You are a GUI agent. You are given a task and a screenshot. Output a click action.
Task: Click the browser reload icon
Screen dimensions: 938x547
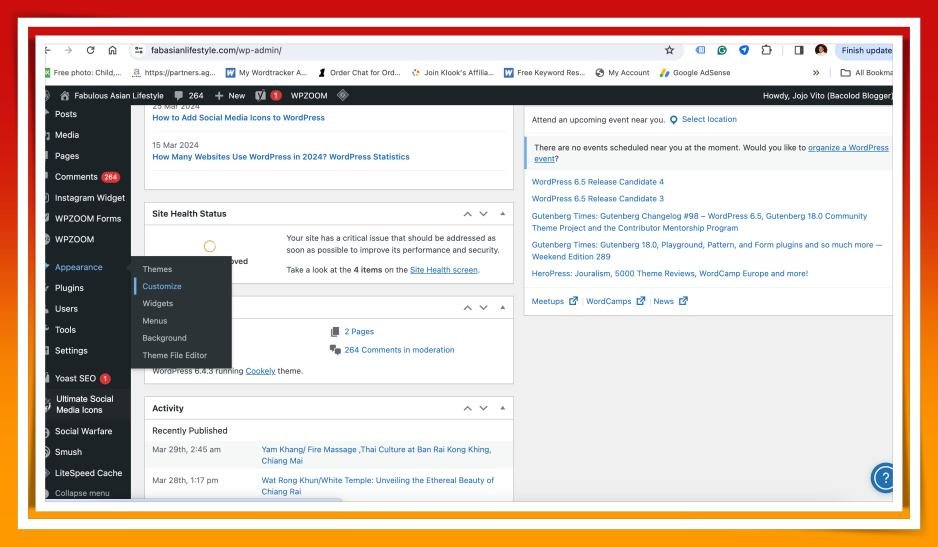(89, 50)
